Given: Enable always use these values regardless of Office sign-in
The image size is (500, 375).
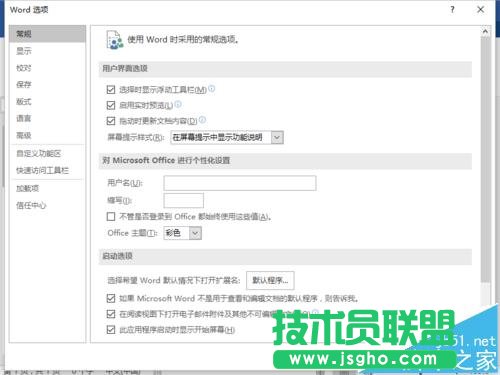Looking at the screenshot, I should [111, 217].
